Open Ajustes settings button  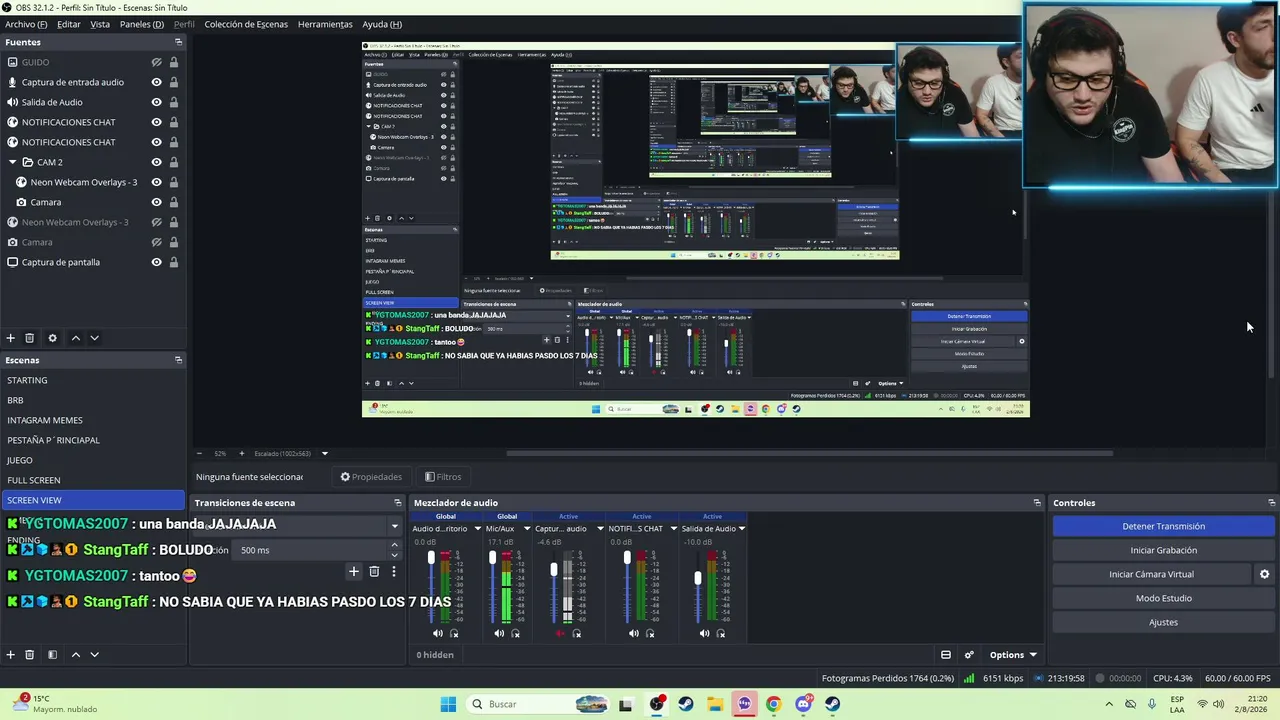[1164, 622]
